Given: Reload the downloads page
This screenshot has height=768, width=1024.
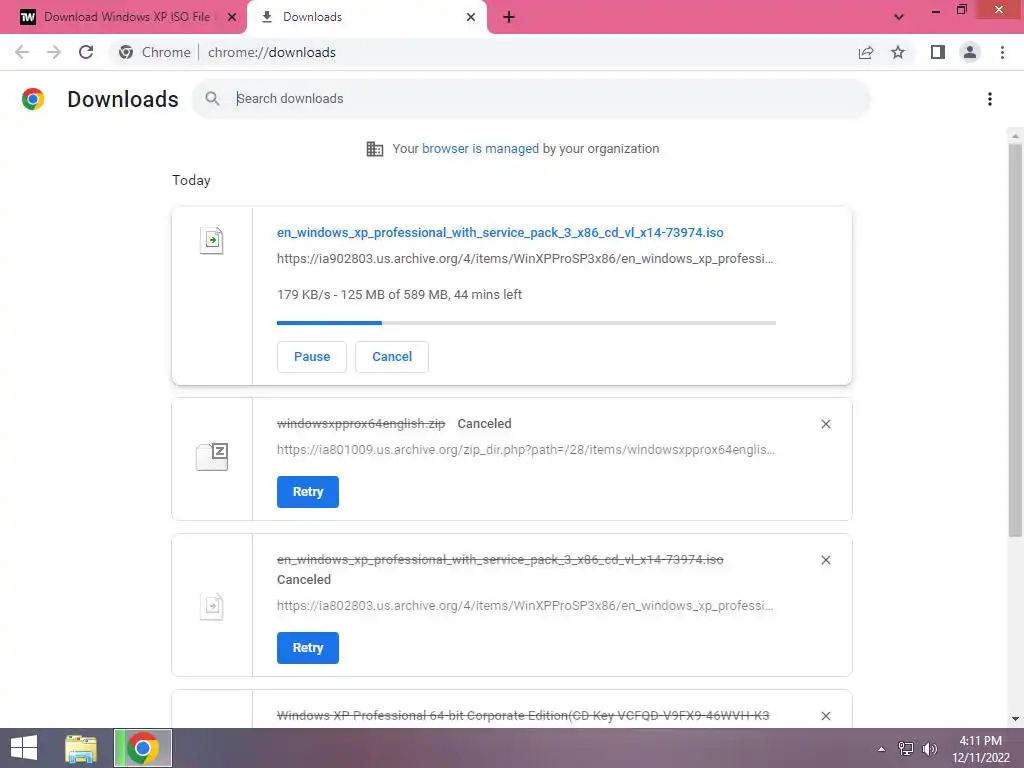Looking at the screenshot, I should [x=86, y=52].
